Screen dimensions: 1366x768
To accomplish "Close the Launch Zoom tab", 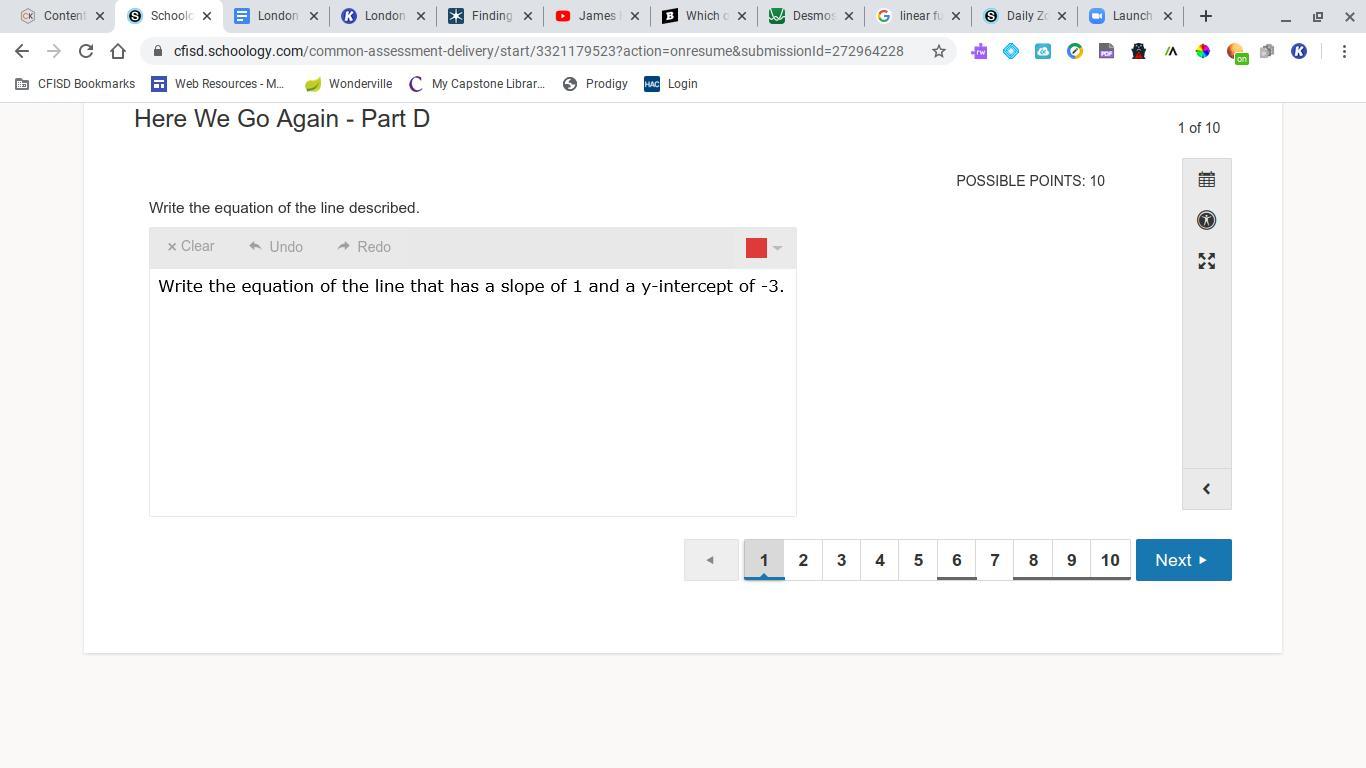I will (1167, 16).
